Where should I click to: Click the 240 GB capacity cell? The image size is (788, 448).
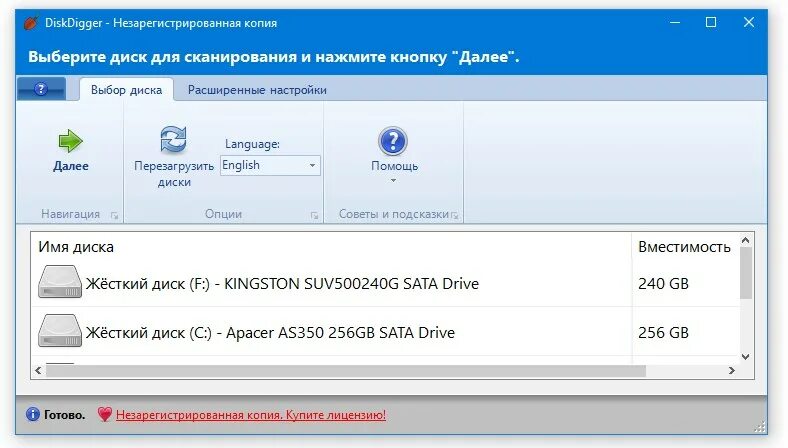pyautogui.click(x=663, y=284)
